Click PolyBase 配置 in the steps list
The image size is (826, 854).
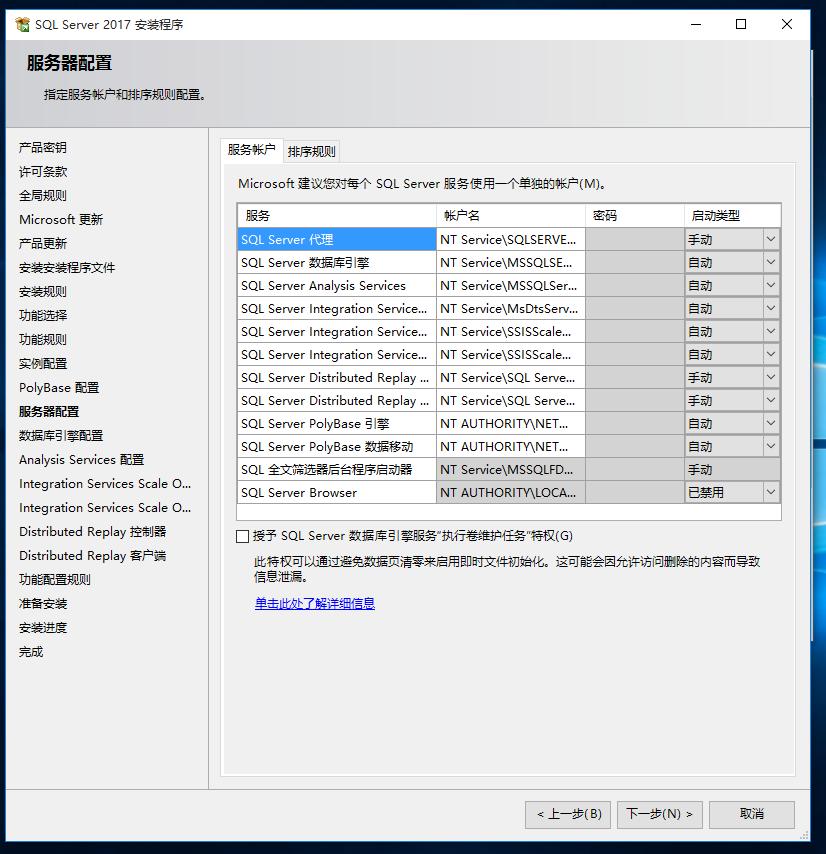coord(59,387)
